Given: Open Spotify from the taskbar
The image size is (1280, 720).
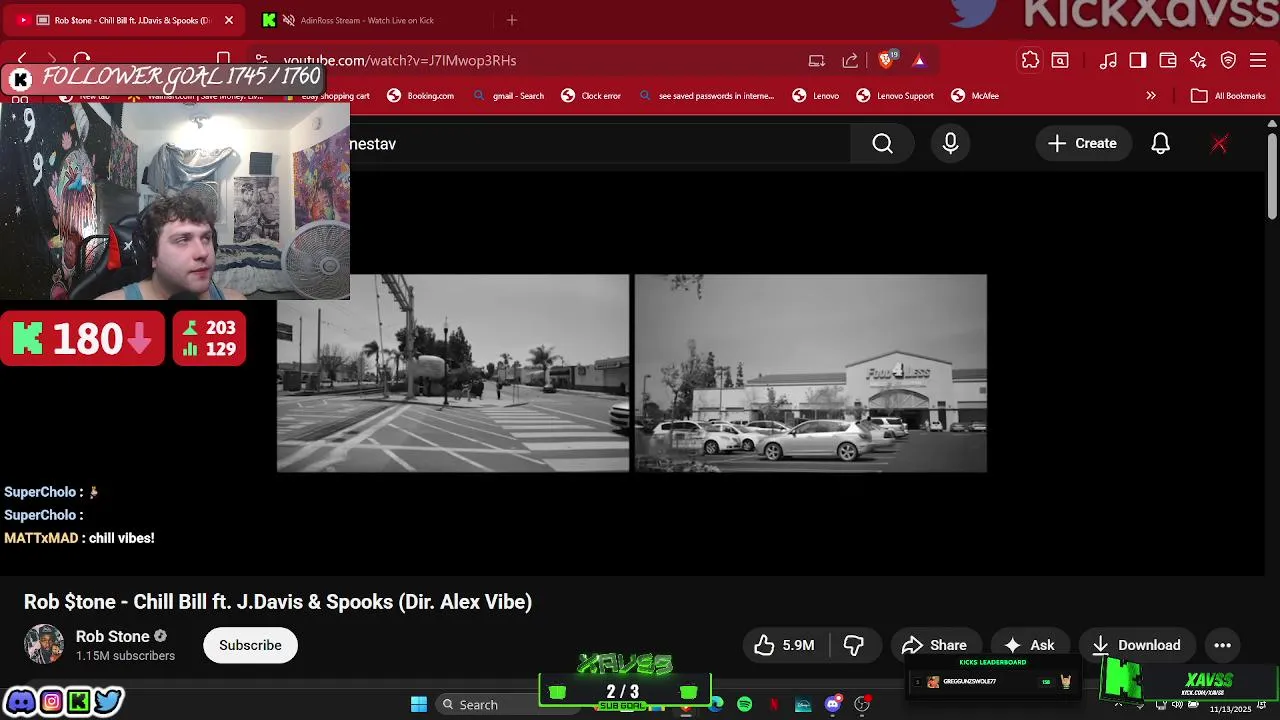Looking at the screenshot, I should pyautogui.click(x=744, y=705).
